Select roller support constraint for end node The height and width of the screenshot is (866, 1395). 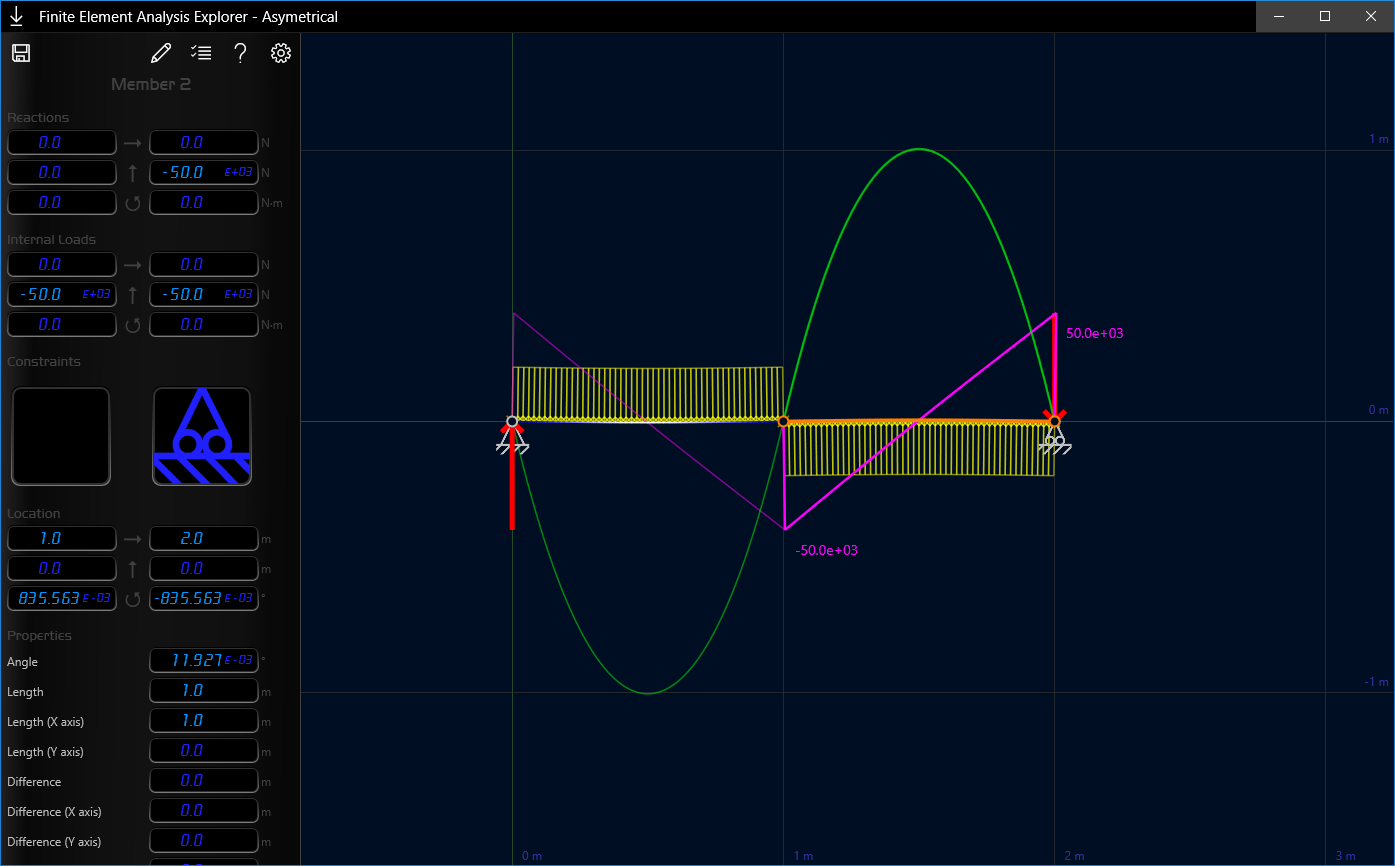coord(202,436)
